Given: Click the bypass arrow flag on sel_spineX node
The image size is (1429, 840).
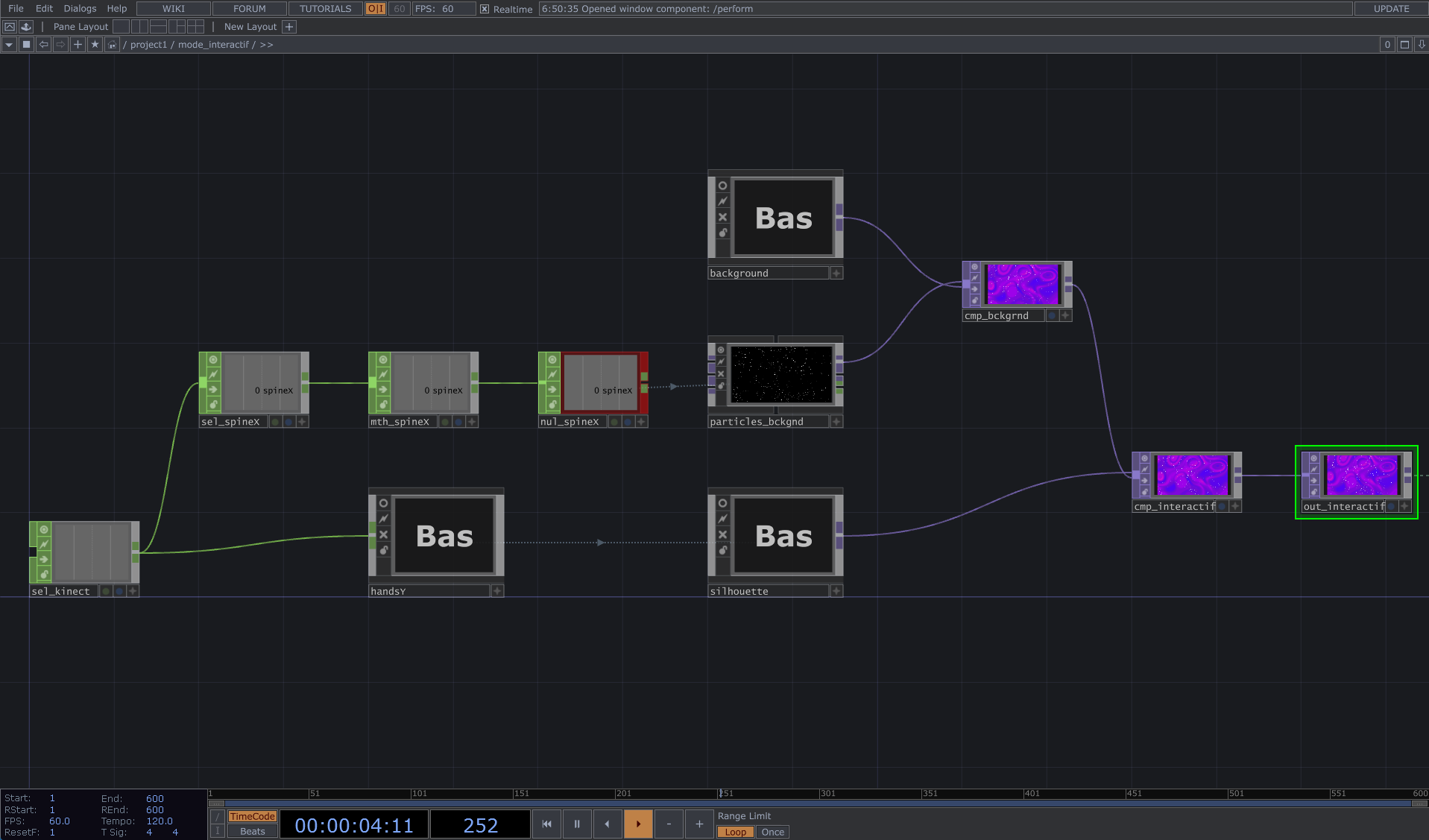Looking at the screenshot, I should (x=213, y=389).
